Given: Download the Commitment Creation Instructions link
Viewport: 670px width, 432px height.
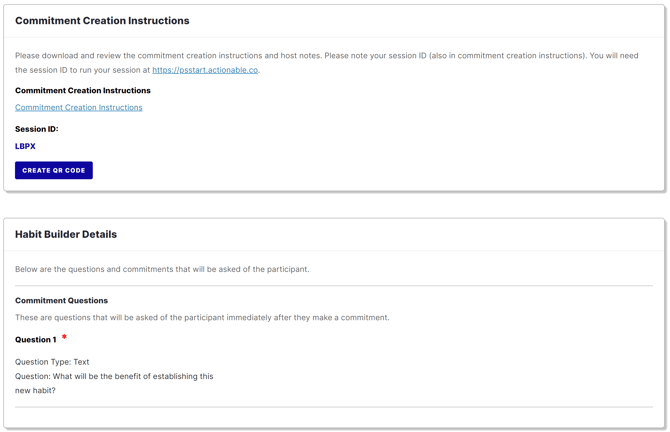Looking at the screenshot, I should [x=78, y=107].
